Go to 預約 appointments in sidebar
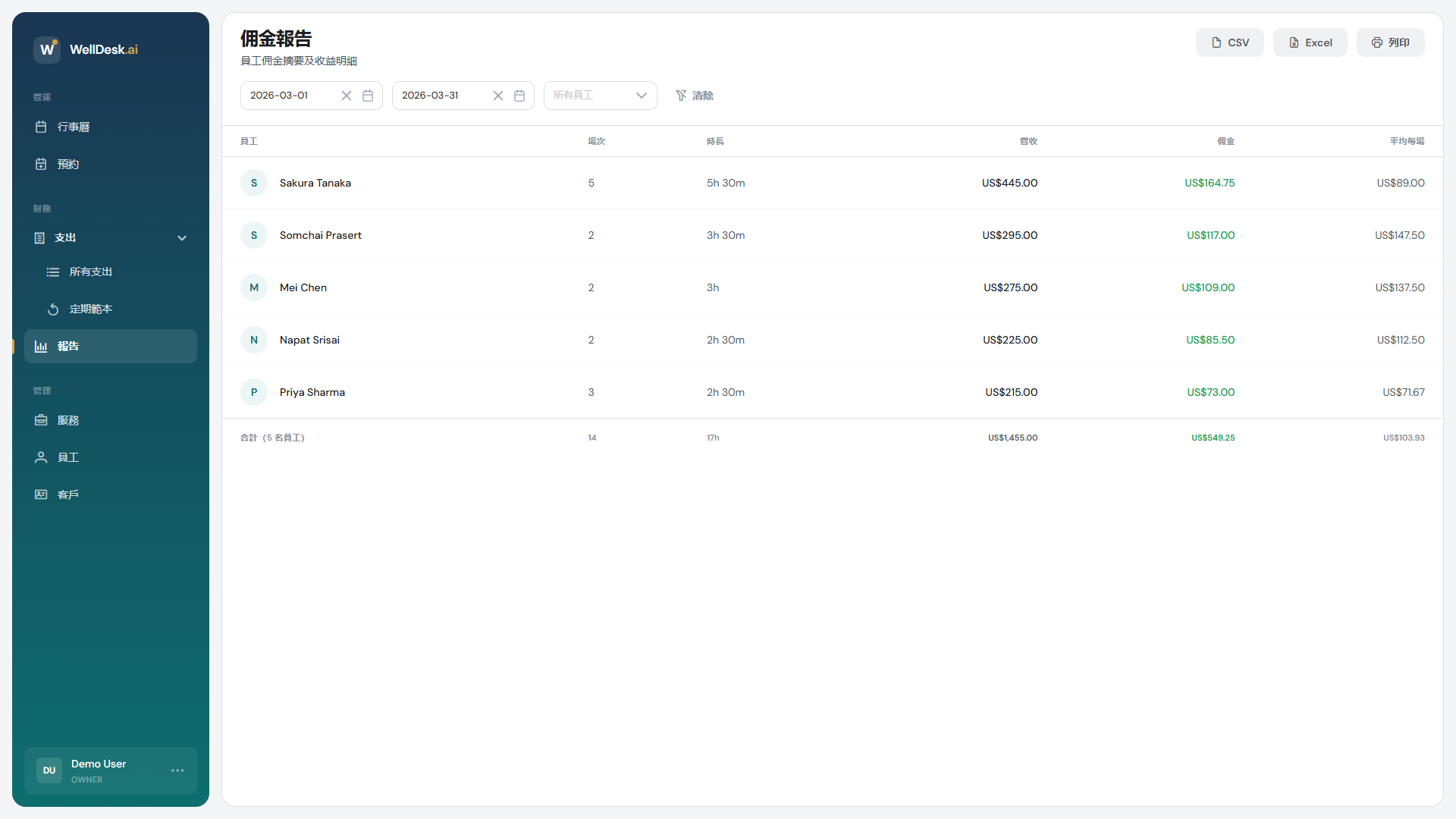Image resolution: width=1456 pixels, height=819 pixels. coord(68,164)
